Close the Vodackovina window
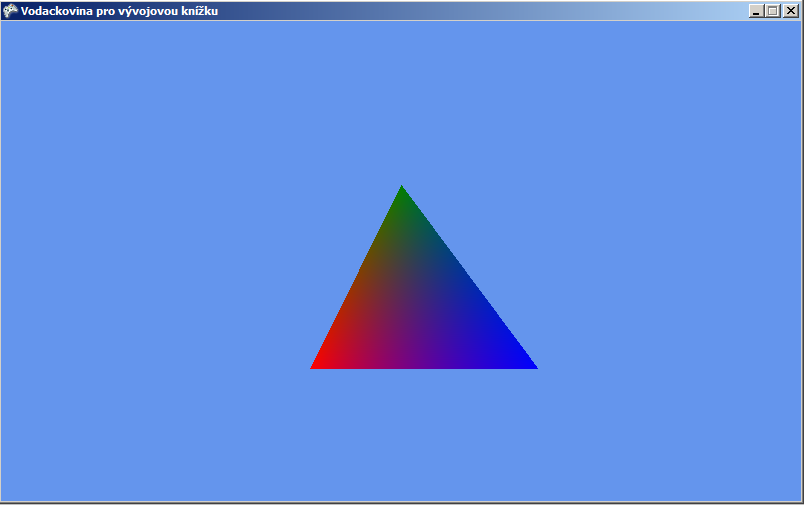The width and height of the screenshot is (804, 505). tap(790, 11)
